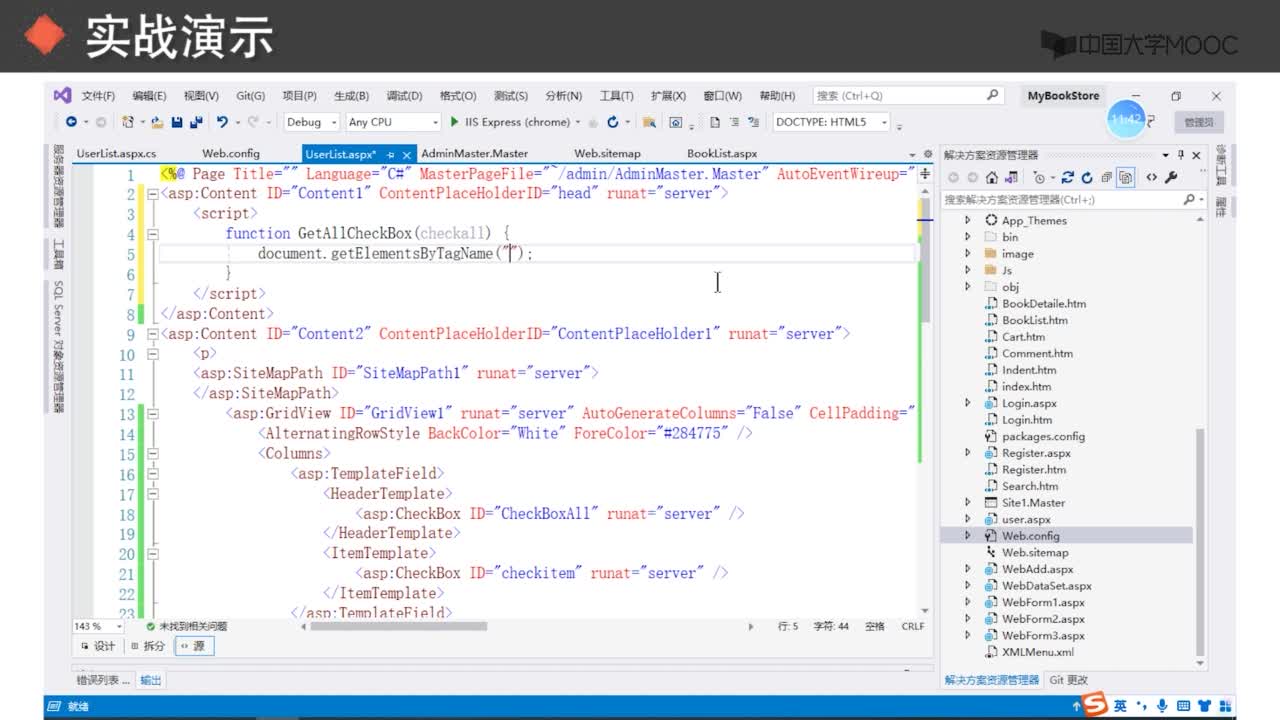
Task: Click the Save All icon
Action: [196, 122]
